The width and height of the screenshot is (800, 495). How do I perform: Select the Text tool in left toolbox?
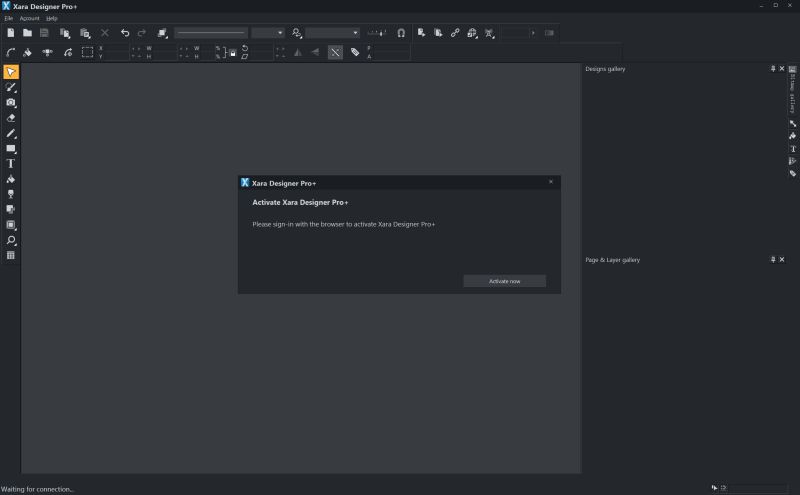coord(11,164)
